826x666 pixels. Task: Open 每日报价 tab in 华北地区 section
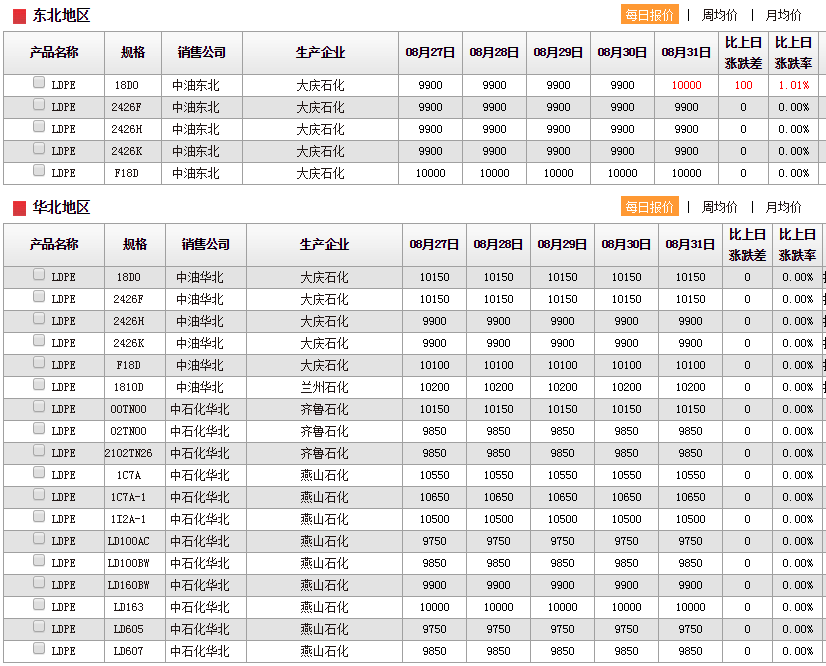pyautogui.click(x=650, y=207)
